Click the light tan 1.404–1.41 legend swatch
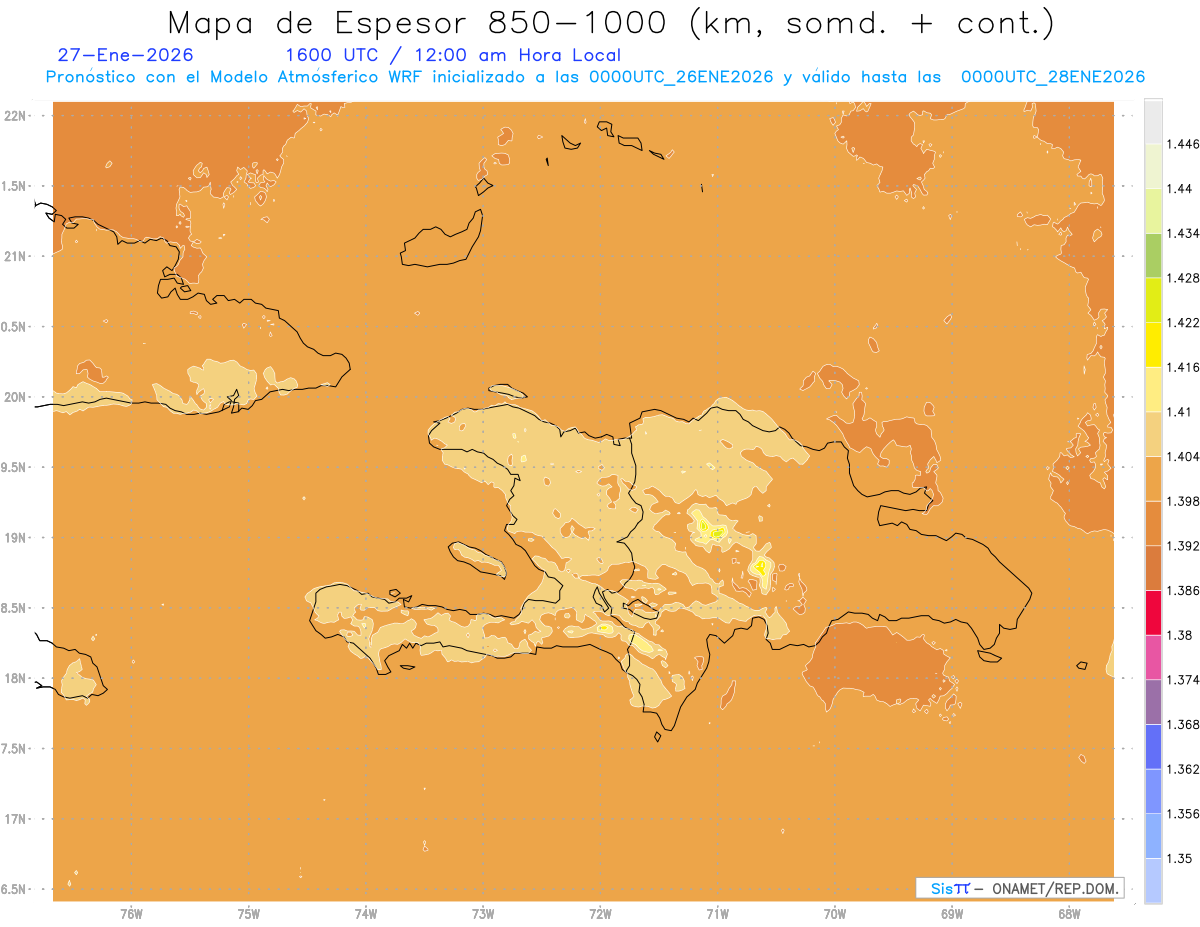Image resolution: width=1200 pixels, height=927 pixels. 1153,433
